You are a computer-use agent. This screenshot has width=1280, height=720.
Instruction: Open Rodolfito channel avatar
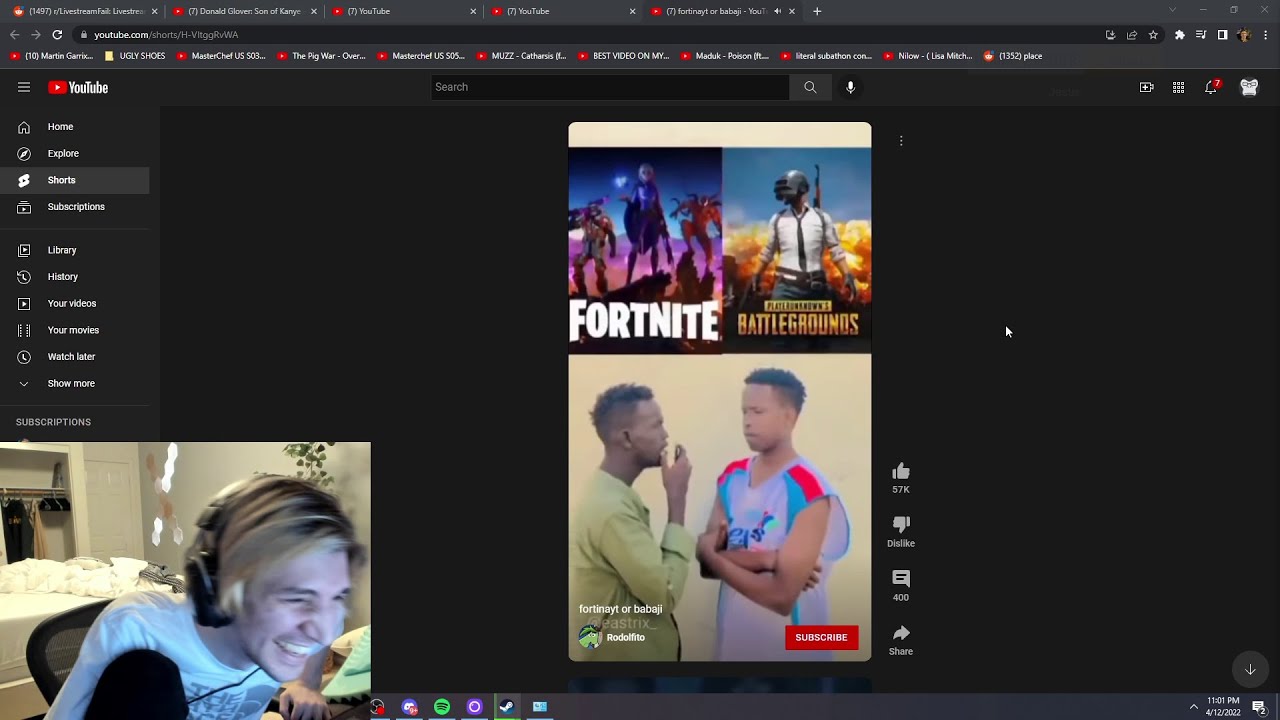(x=590, y=637)
